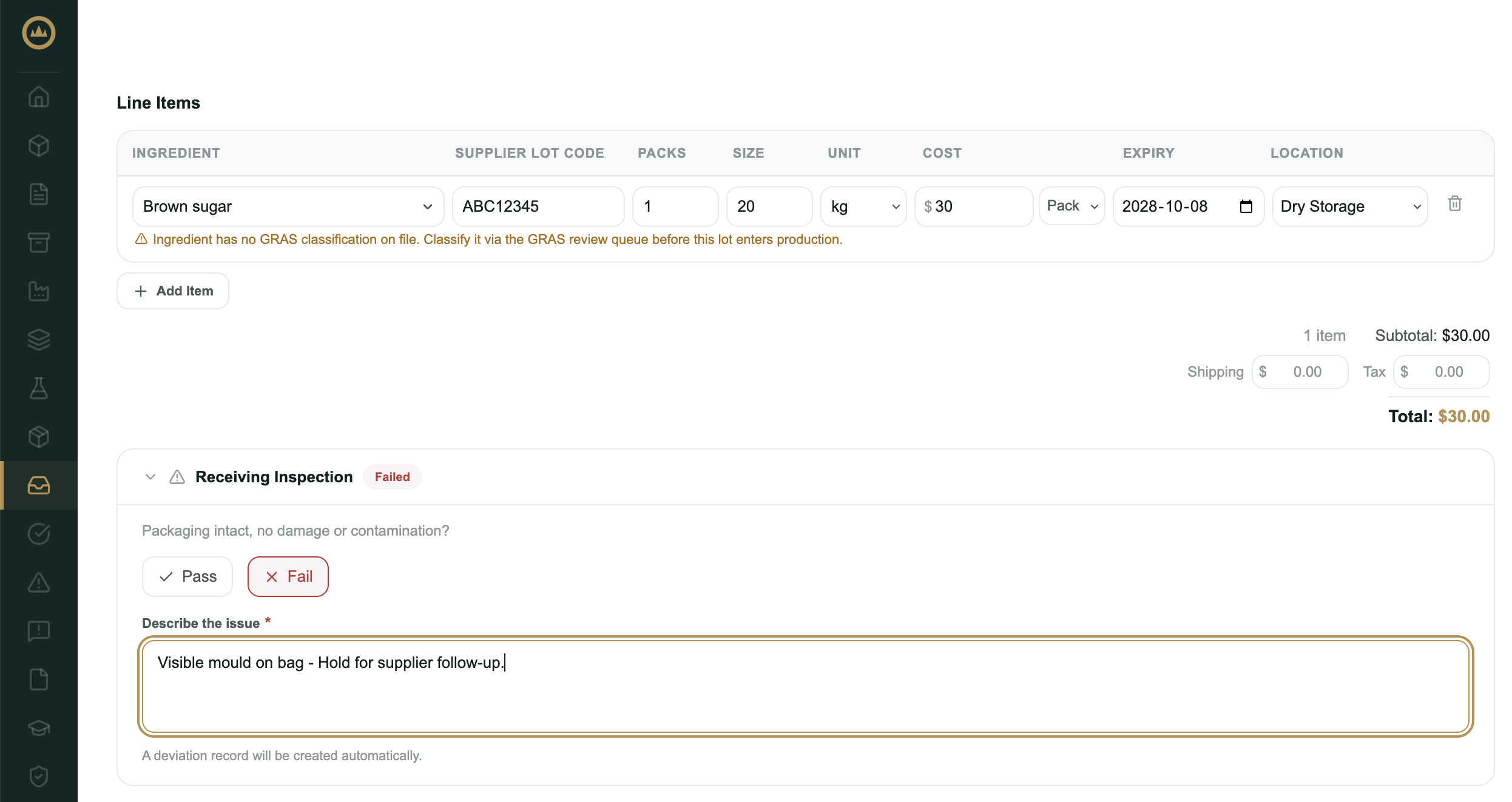Click the INGREDIENT column header

click(x=176, y=153)
